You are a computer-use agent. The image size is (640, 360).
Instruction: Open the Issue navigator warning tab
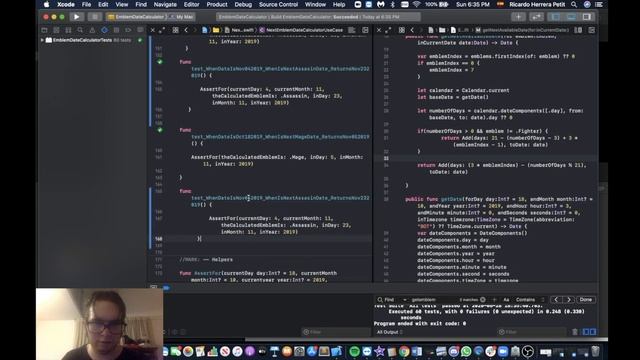(x=92, y=30)
